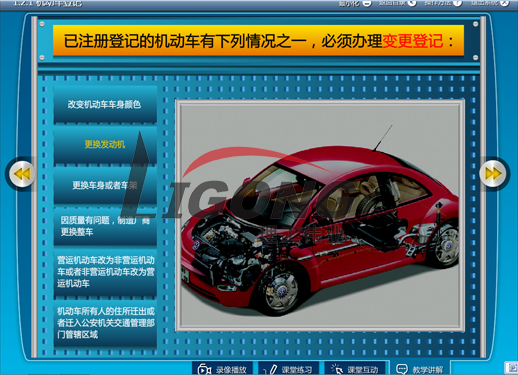Select 因质量有问题 更换整车 item
The width and height of the screenshot is (518, 375).
105,226
